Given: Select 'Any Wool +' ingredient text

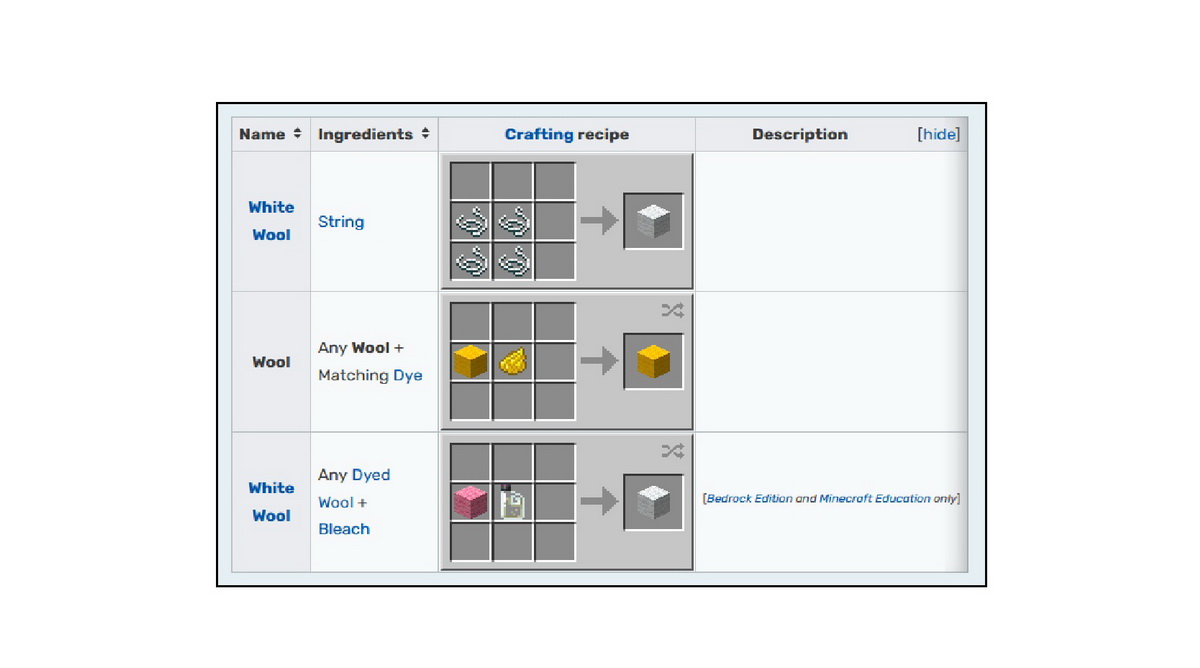Looking at the screenshot, I should tap(361, 348).
